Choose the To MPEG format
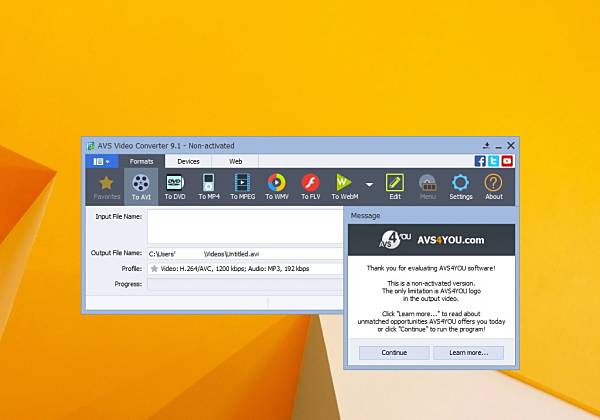 (243, 187)
